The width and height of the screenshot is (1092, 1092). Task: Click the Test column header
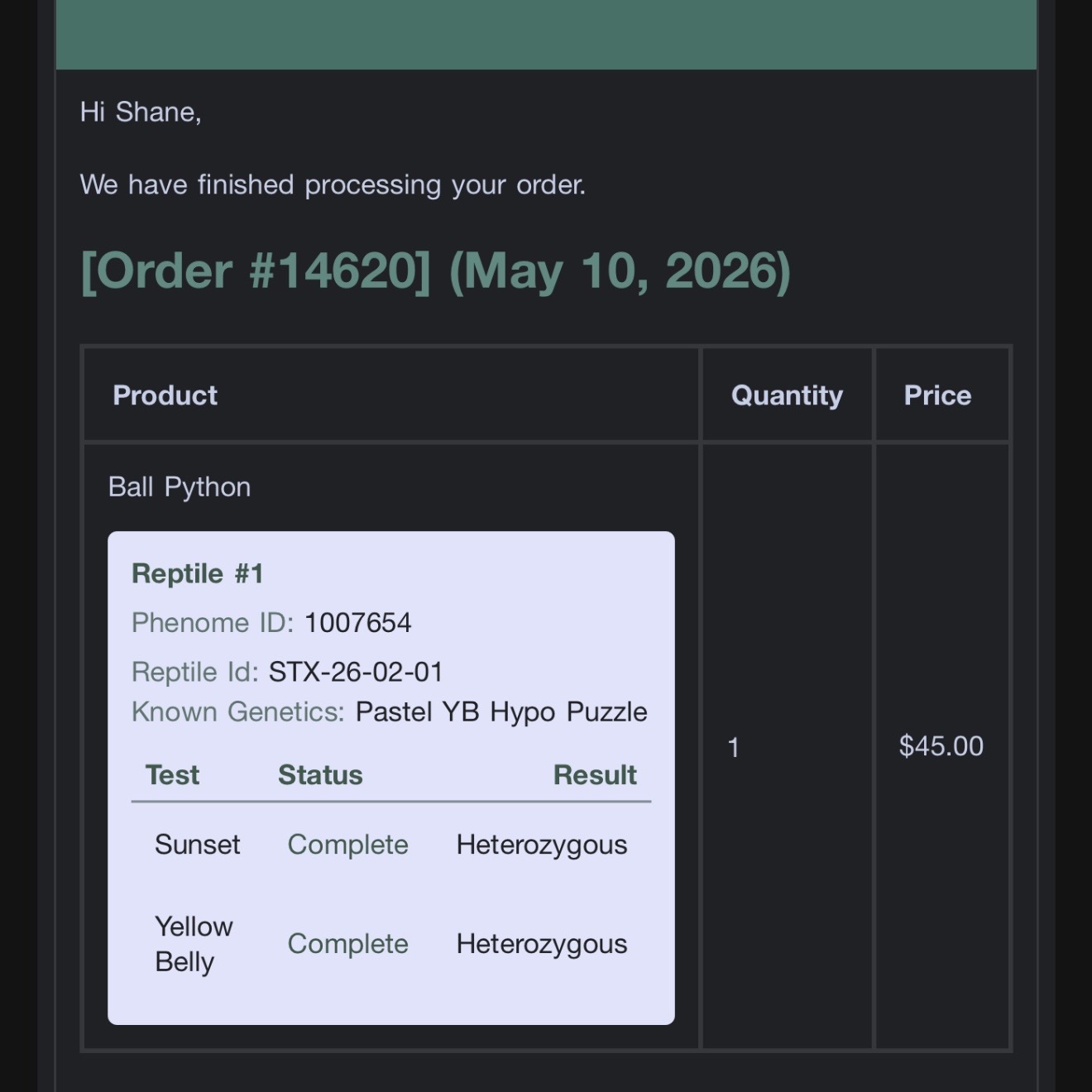click(172, 775)
